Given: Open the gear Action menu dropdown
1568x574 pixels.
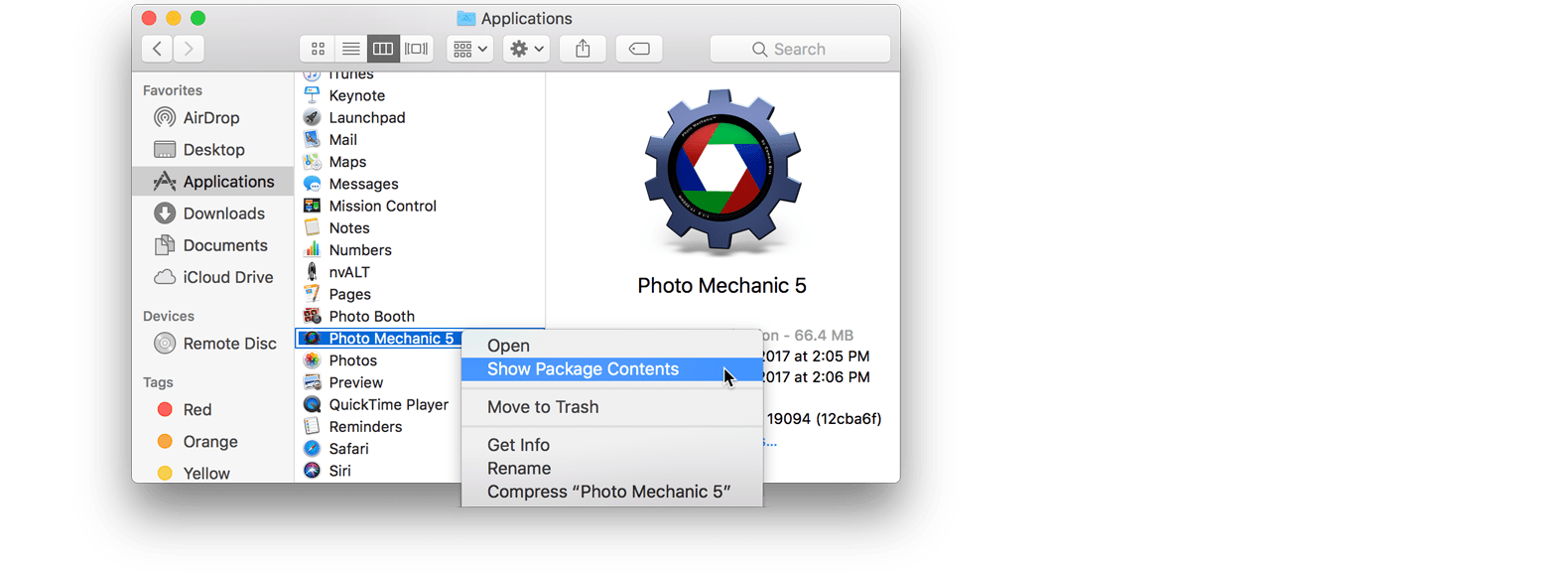Looking at the screenshot, I should pos(526,49).
